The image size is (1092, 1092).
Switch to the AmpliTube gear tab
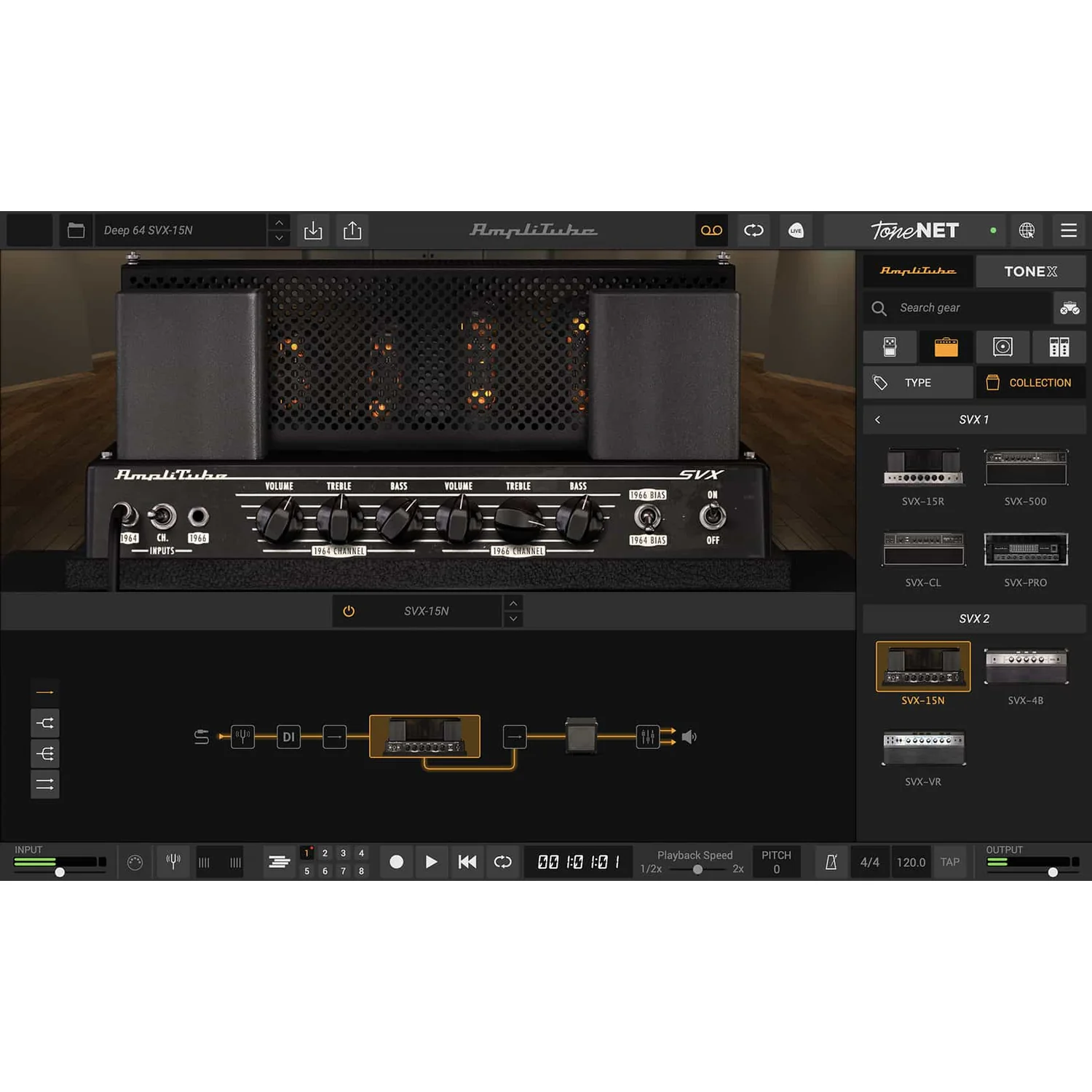[x=918, y=271]
